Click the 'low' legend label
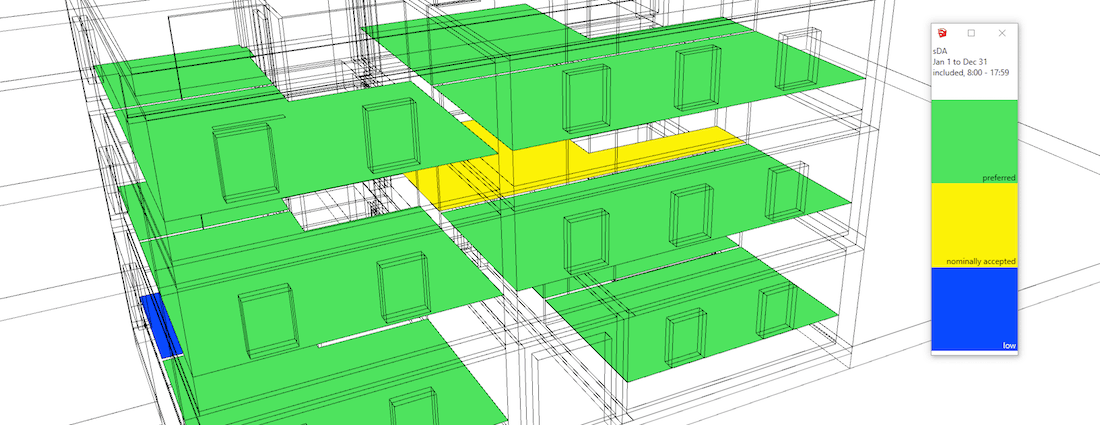Screen dimensions: 1100x425 [1010, 346]
